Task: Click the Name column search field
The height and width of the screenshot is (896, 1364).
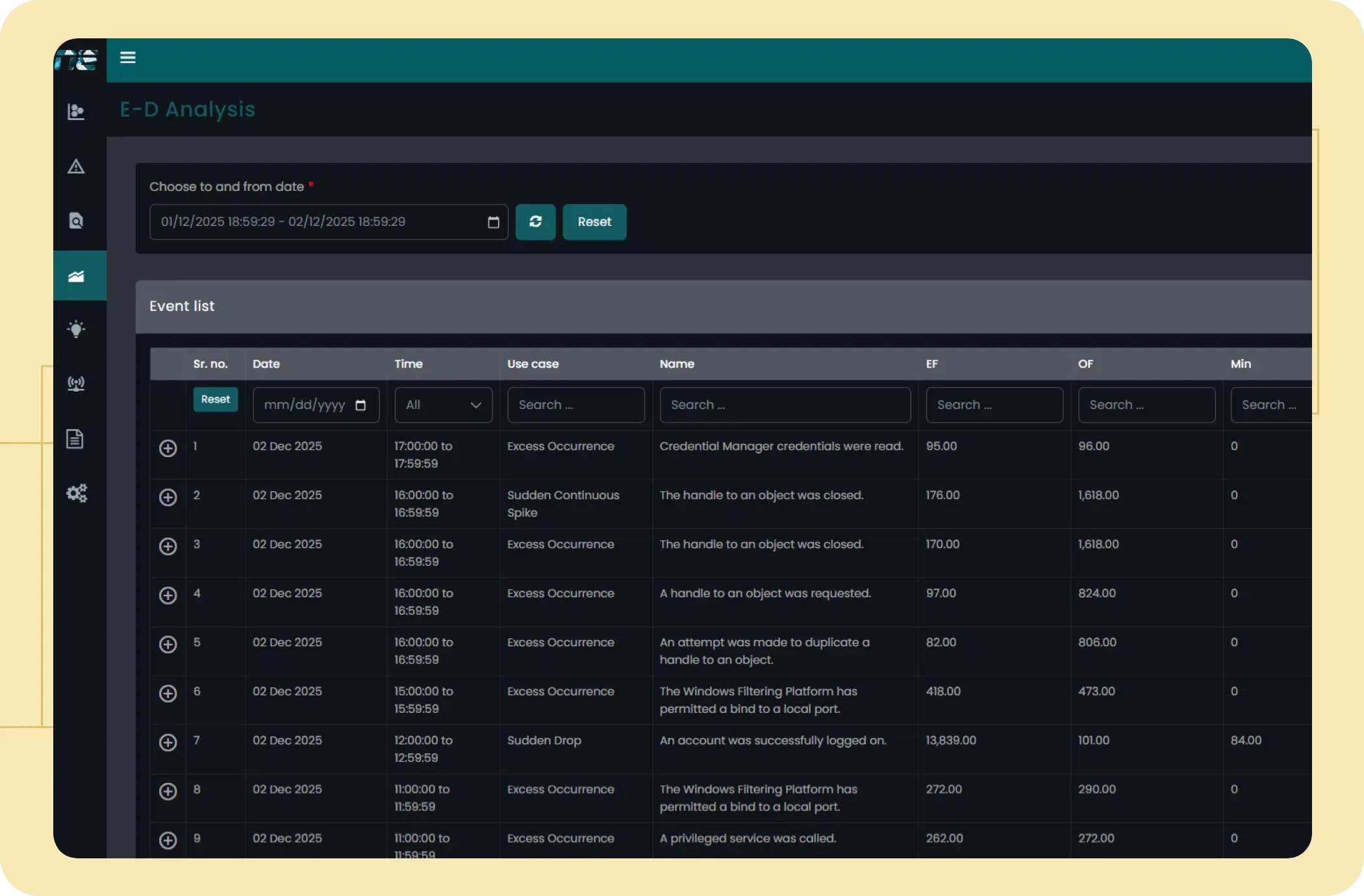Action: [x=785, y=405]
